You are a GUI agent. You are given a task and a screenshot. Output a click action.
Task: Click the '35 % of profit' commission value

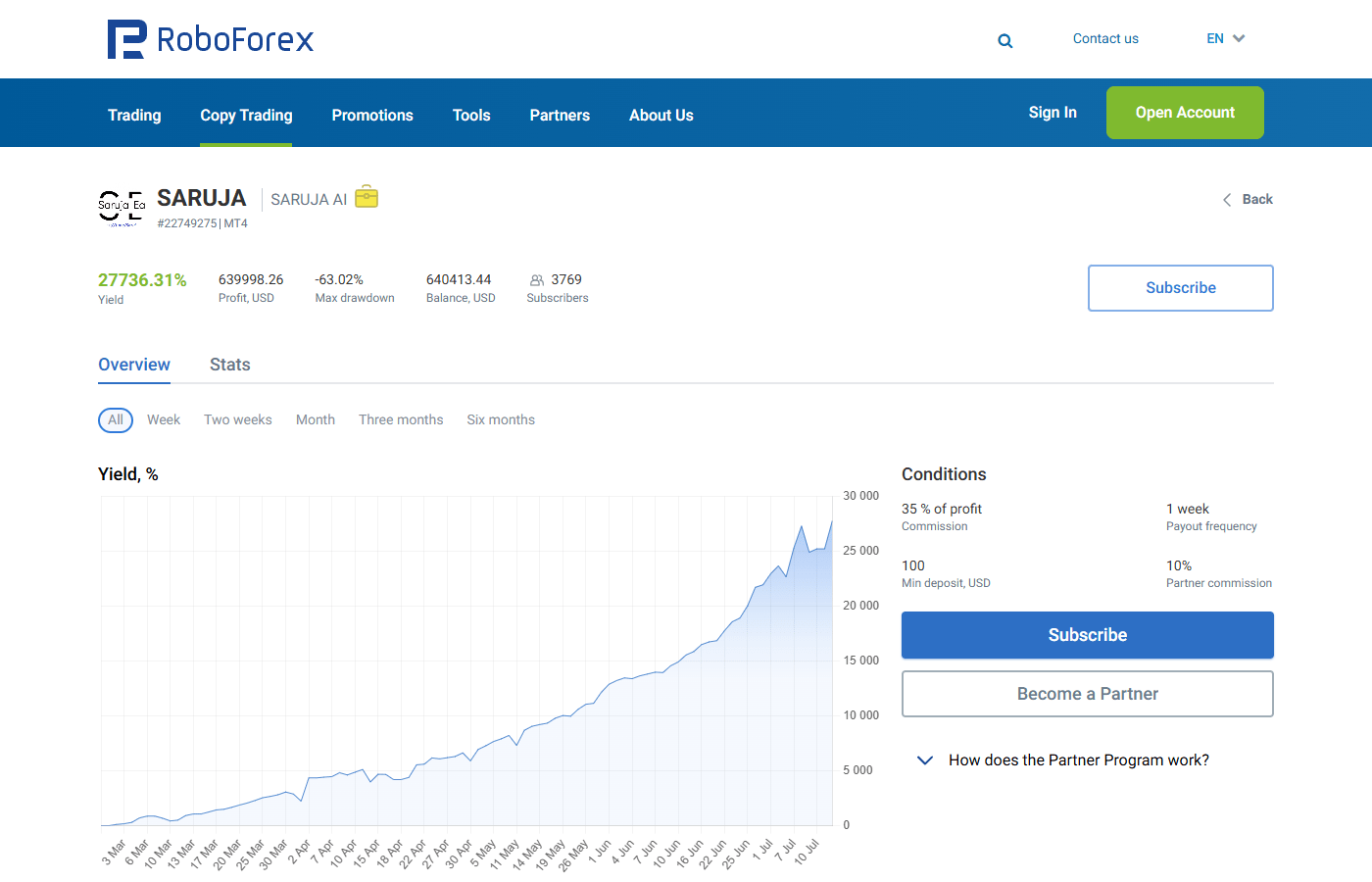tap(942, 509)
